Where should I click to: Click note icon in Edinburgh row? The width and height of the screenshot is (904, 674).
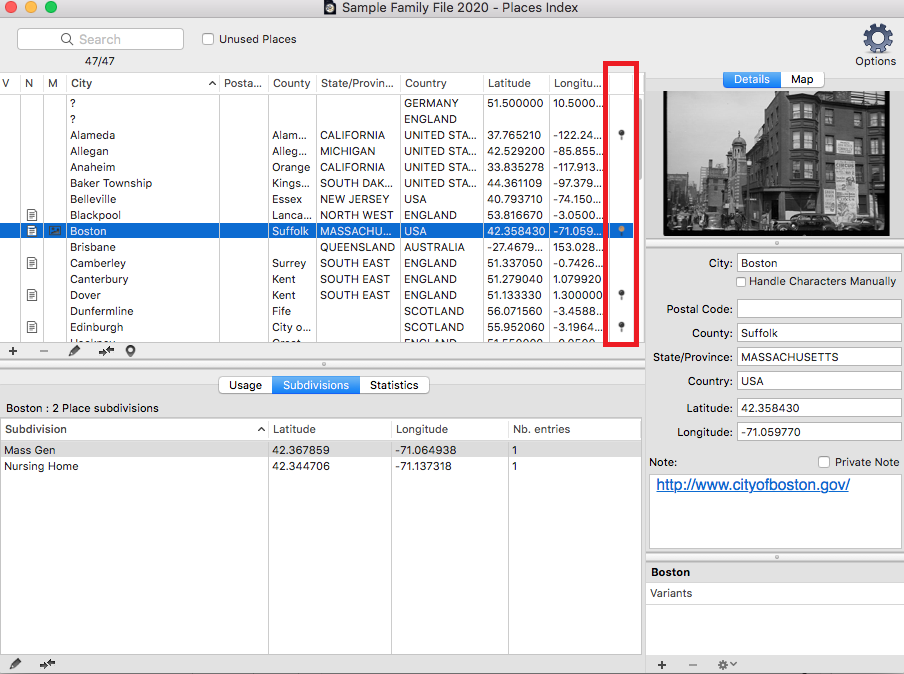(32, 327)
